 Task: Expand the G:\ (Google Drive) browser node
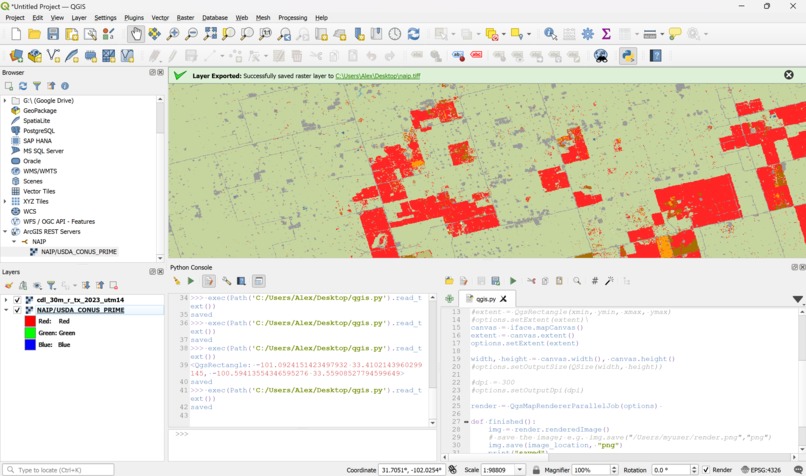(x=5, y=101)
